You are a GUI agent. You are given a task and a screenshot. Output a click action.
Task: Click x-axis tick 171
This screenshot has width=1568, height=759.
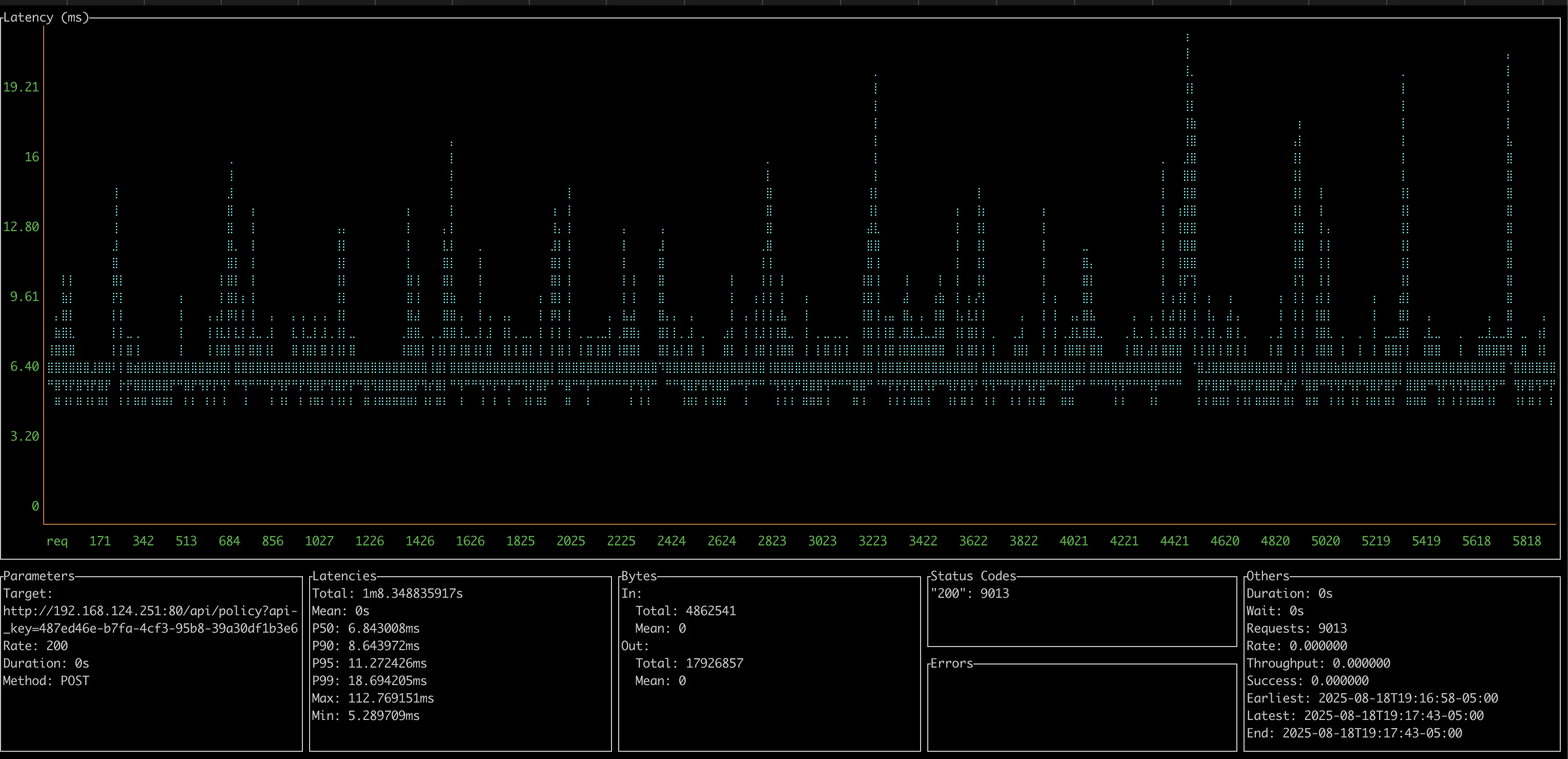click(x=101, y=541)
